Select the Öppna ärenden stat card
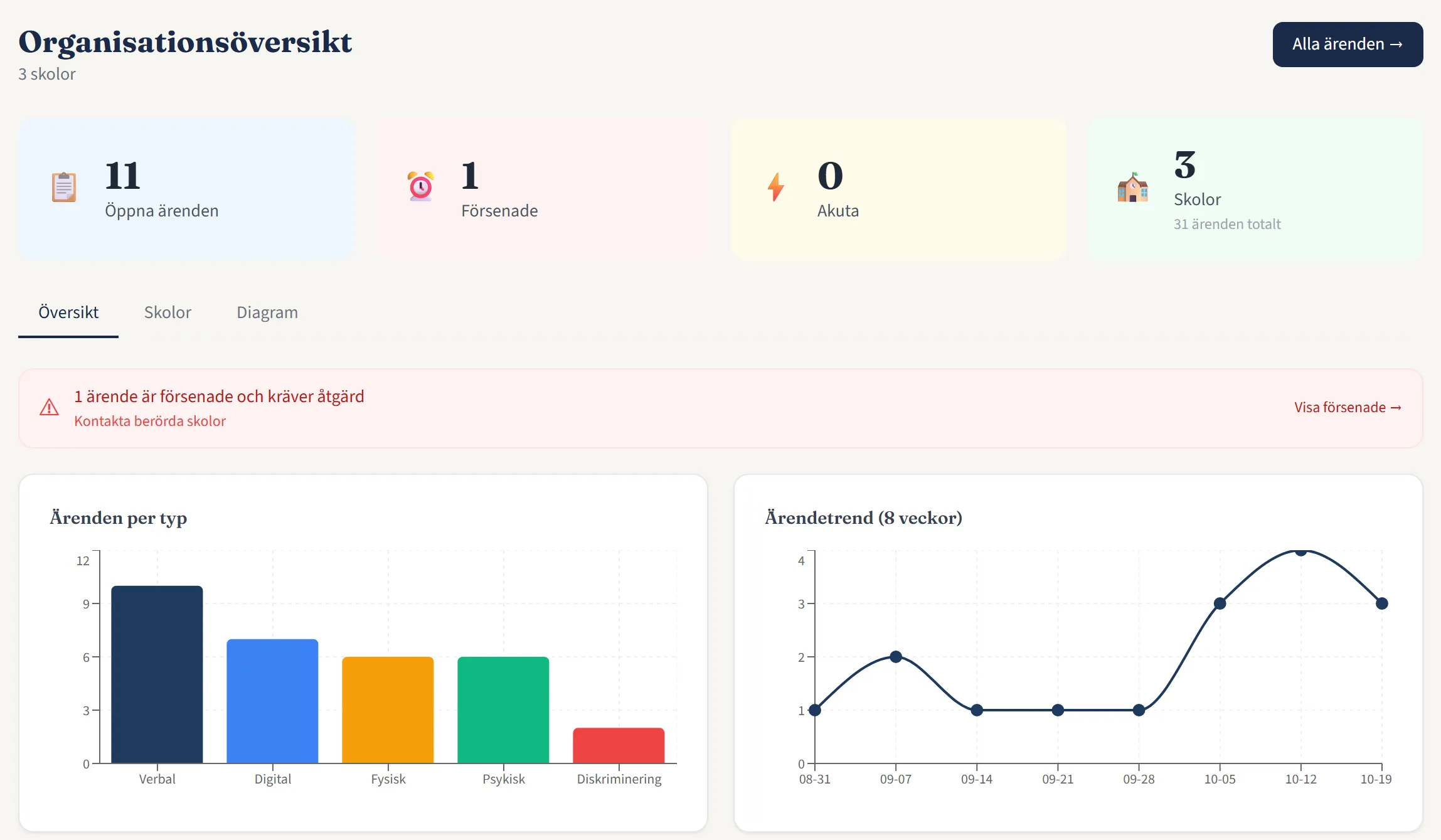This screenshot has height=840, width=1441. 186,189
